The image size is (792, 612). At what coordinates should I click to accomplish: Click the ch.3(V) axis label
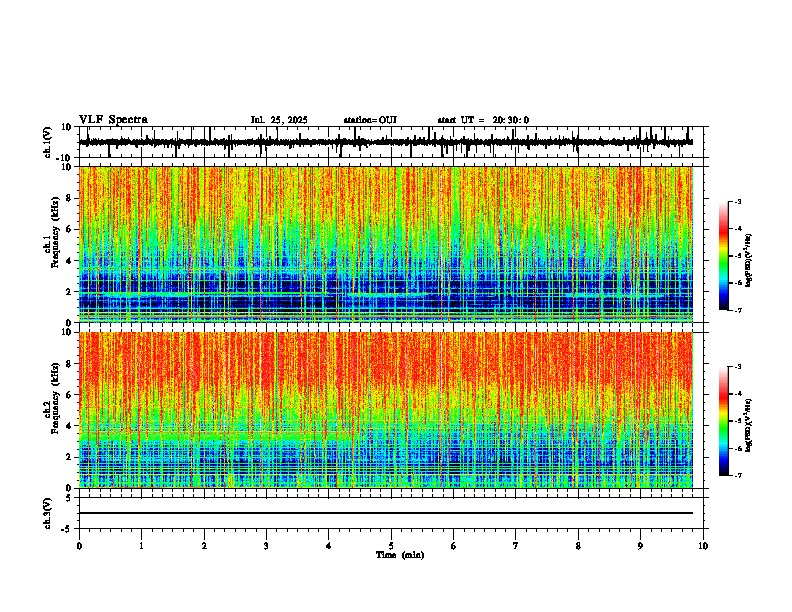pyautogui.click(x=48, y=514)
